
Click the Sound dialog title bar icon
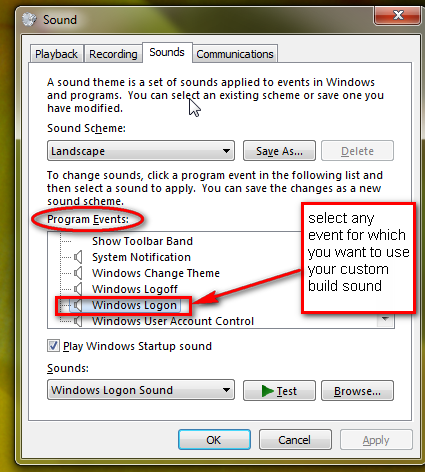point(29,20)
